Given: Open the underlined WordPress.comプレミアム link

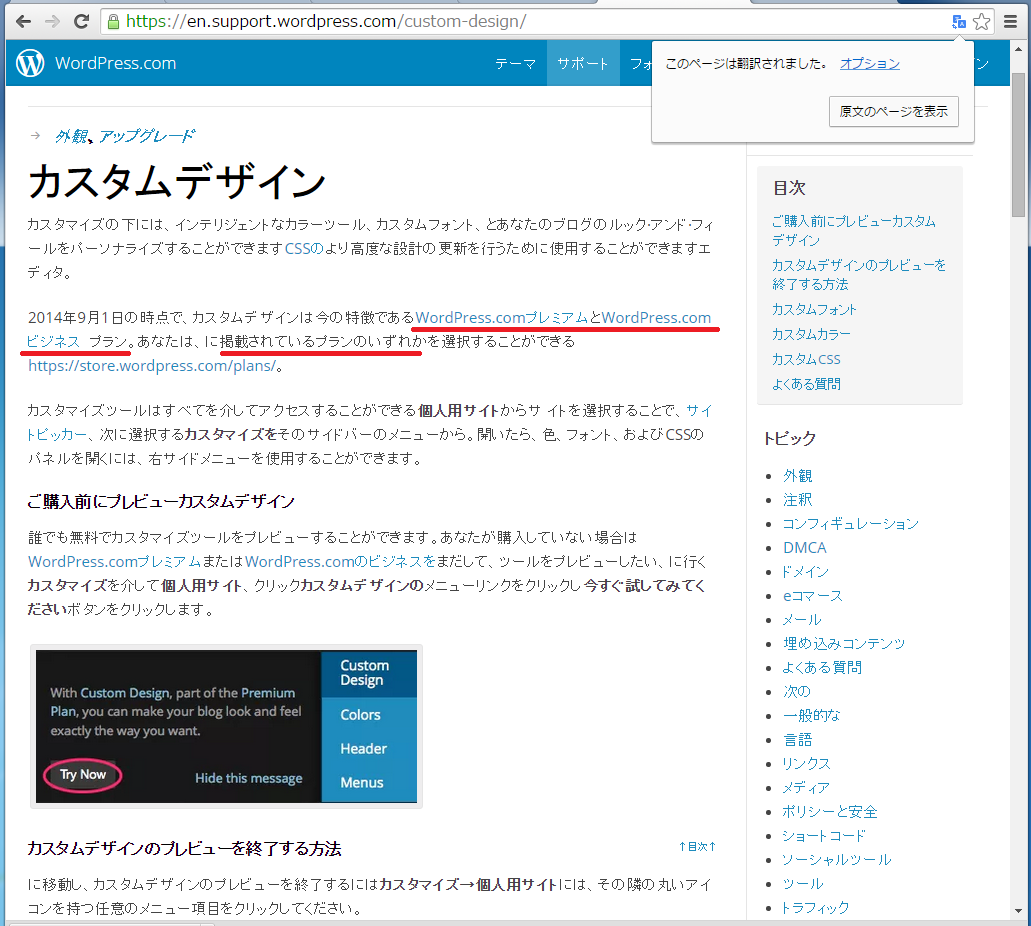Looking at the screenshot, I should pyautogui.click(x=502, y=318).
